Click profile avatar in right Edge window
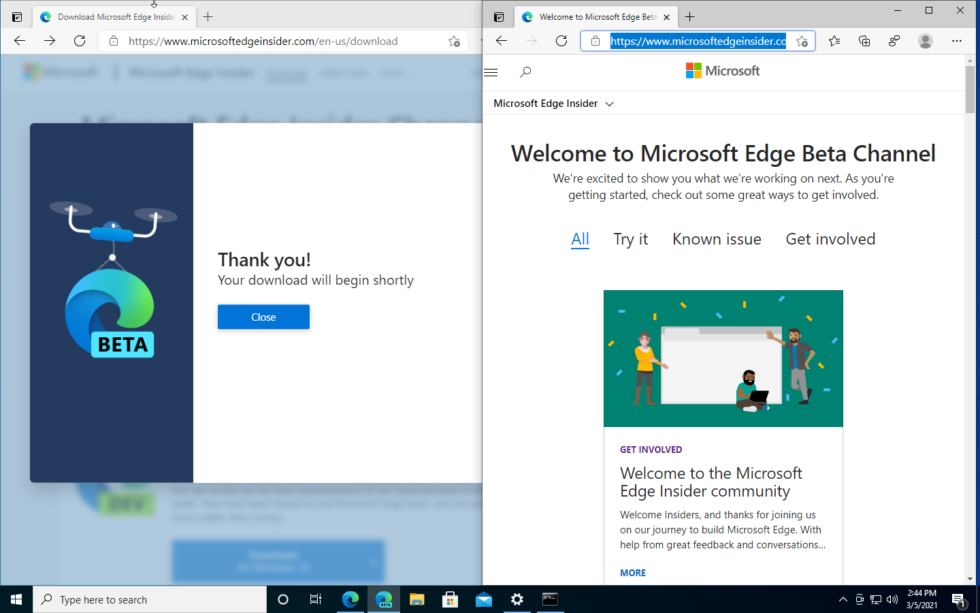The image size is (980, 613). click(925, 41)
